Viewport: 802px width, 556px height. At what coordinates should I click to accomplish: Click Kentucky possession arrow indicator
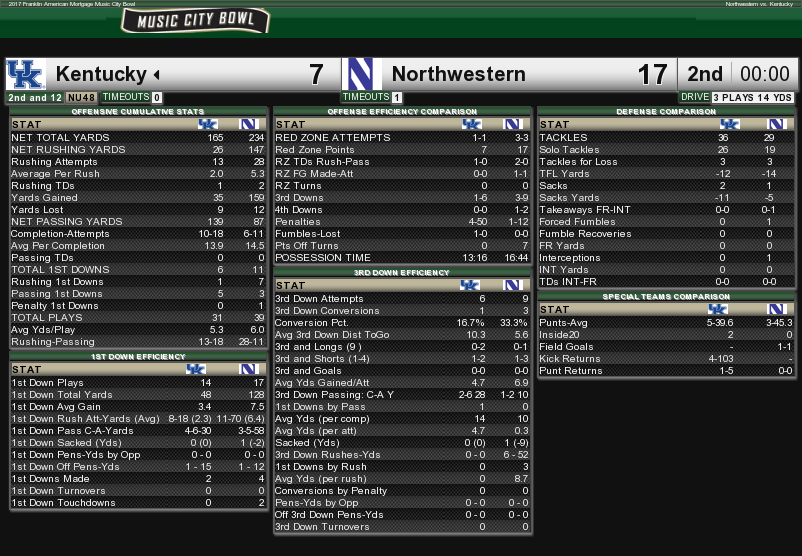pyautogui.click(x=157, y=75)
